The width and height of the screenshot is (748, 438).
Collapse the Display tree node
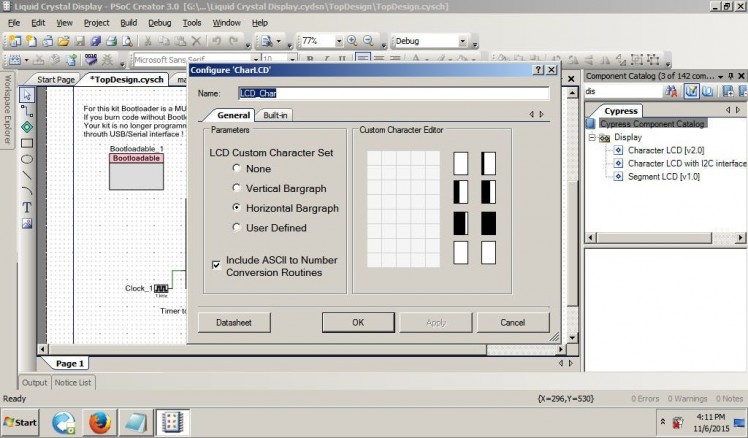pyautogui.click(x=593, y=137)
